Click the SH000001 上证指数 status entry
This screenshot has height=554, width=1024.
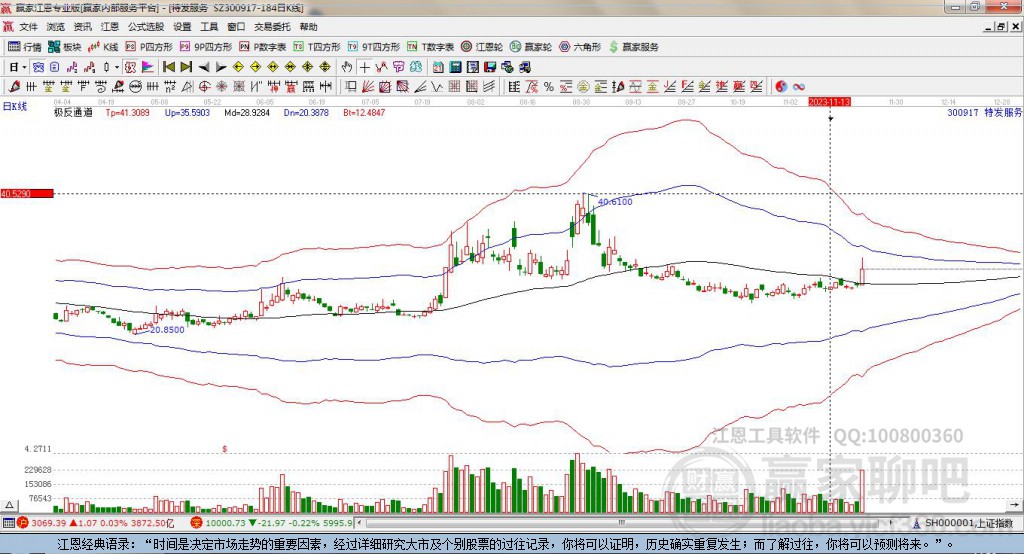click(x=963, y=523)
